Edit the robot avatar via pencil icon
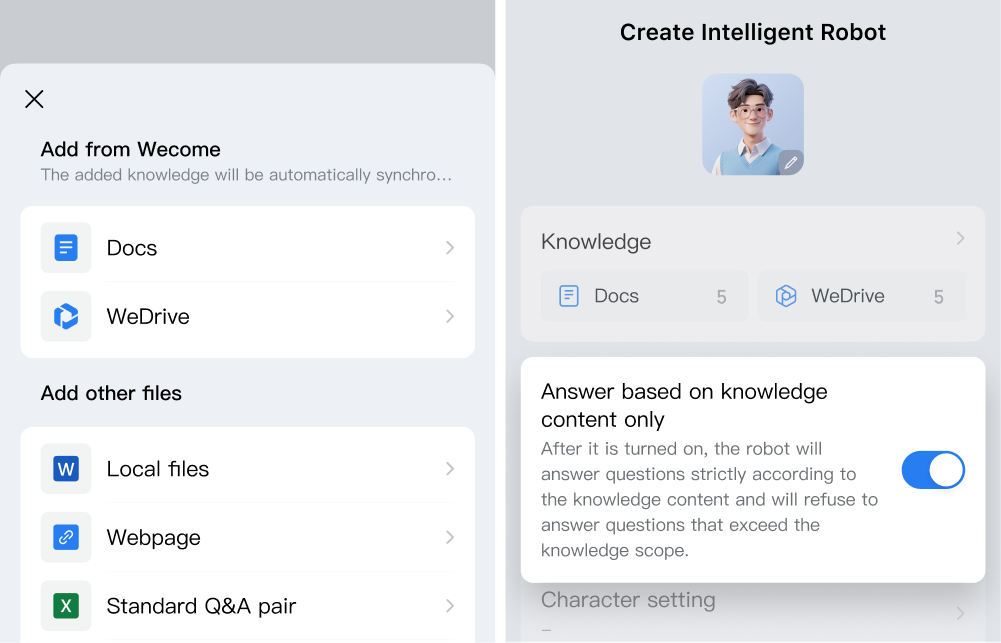The height and width of the screenshot is (643, 1001). coord(790,162)
